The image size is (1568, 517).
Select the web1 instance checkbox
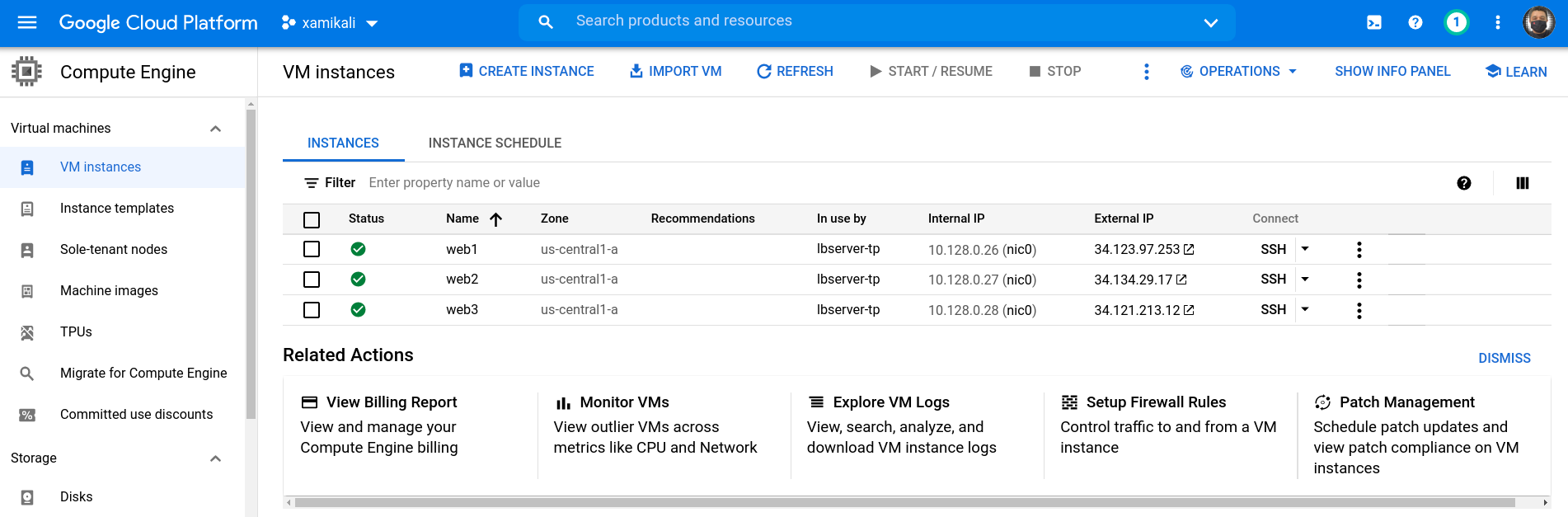click(312, 249)
